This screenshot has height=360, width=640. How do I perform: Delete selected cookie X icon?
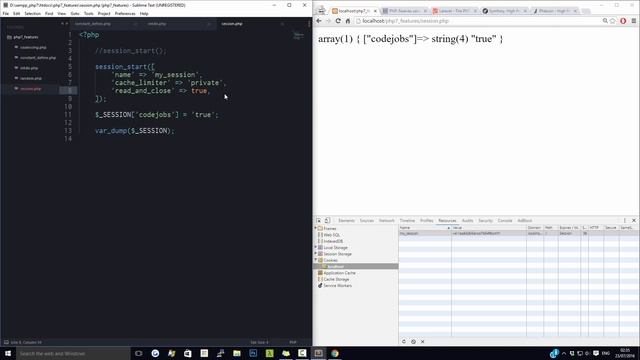pos(422,342)
